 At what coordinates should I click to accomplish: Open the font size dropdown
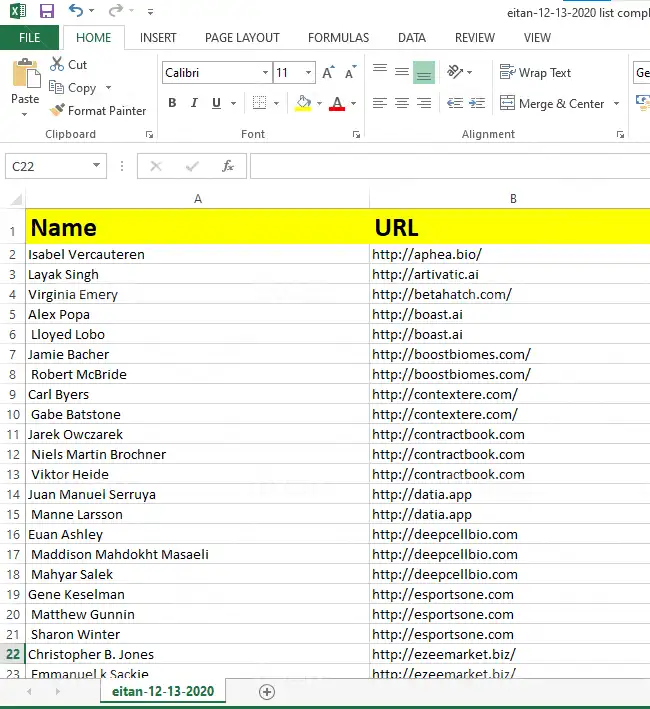pyautogui.click(x=309, y=73)
